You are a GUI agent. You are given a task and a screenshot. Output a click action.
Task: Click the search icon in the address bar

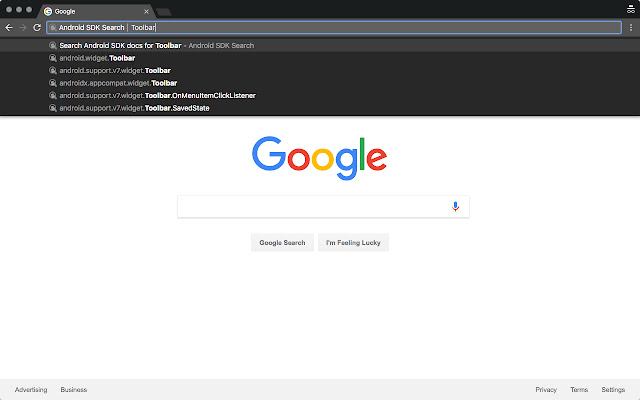tap(53, 27)
